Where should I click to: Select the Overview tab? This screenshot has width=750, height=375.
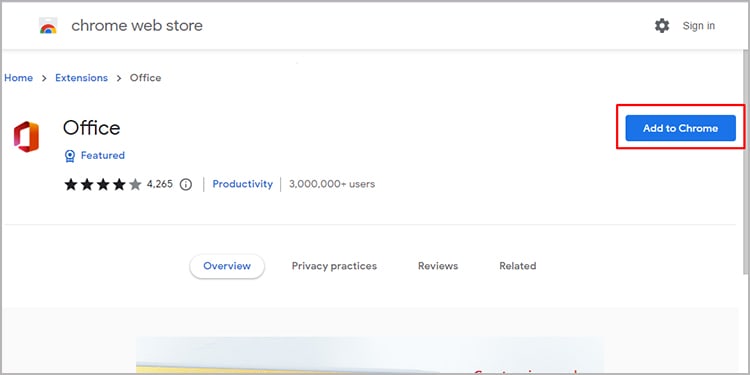[x=227, y=266]
